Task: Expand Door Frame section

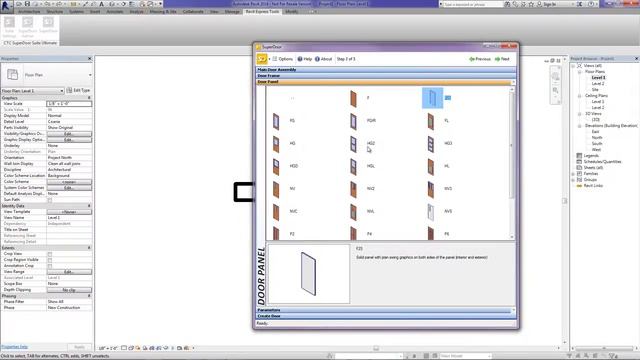Action: tap(386, 76)
